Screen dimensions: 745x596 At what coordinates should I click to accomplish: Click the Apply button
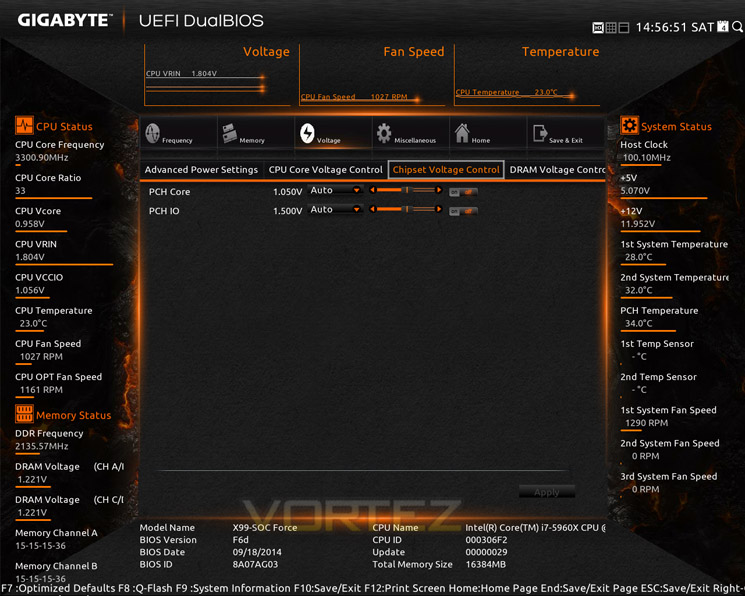pyautogui.click(x=547, y=492)
